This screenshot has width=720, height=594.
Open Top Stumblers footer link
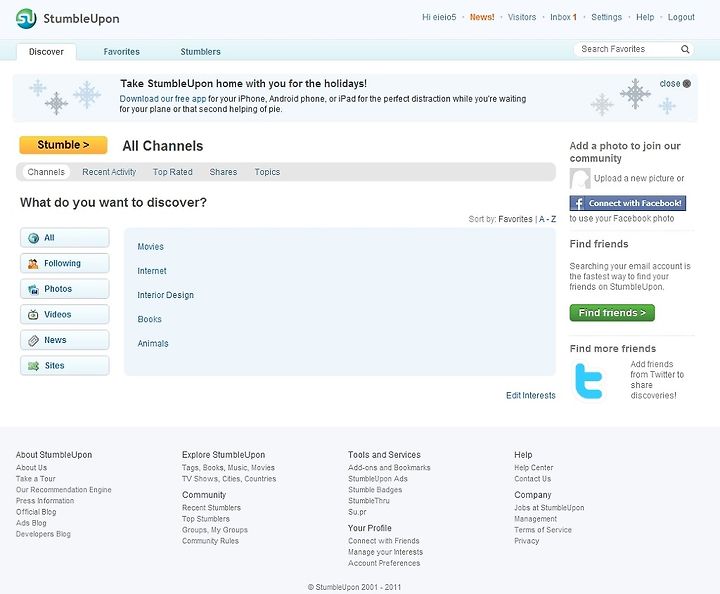[x=206, y=518]
